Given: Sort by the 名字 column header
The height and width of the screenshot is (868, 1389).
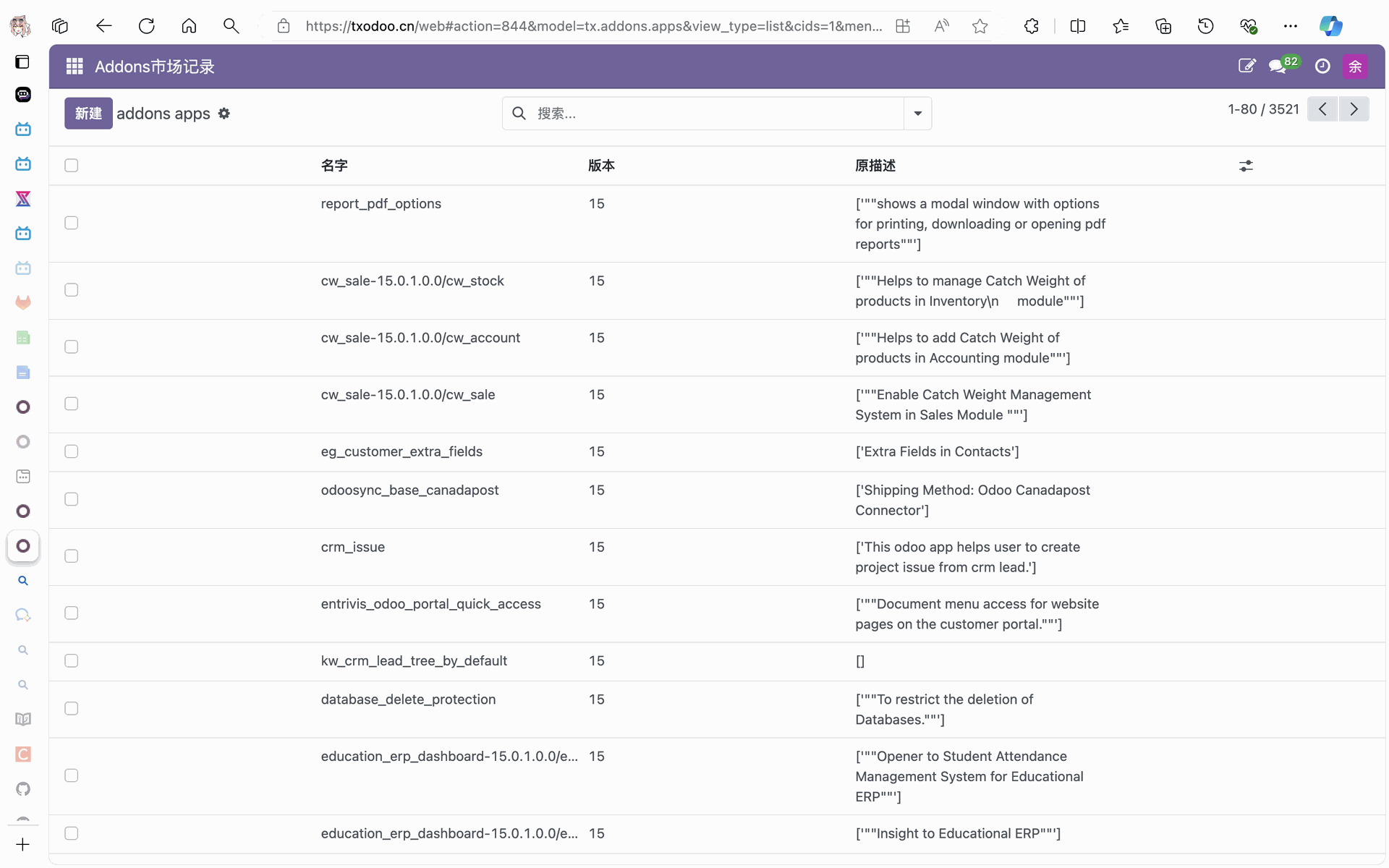Looking at the screenshot, I should click(334, 166).
